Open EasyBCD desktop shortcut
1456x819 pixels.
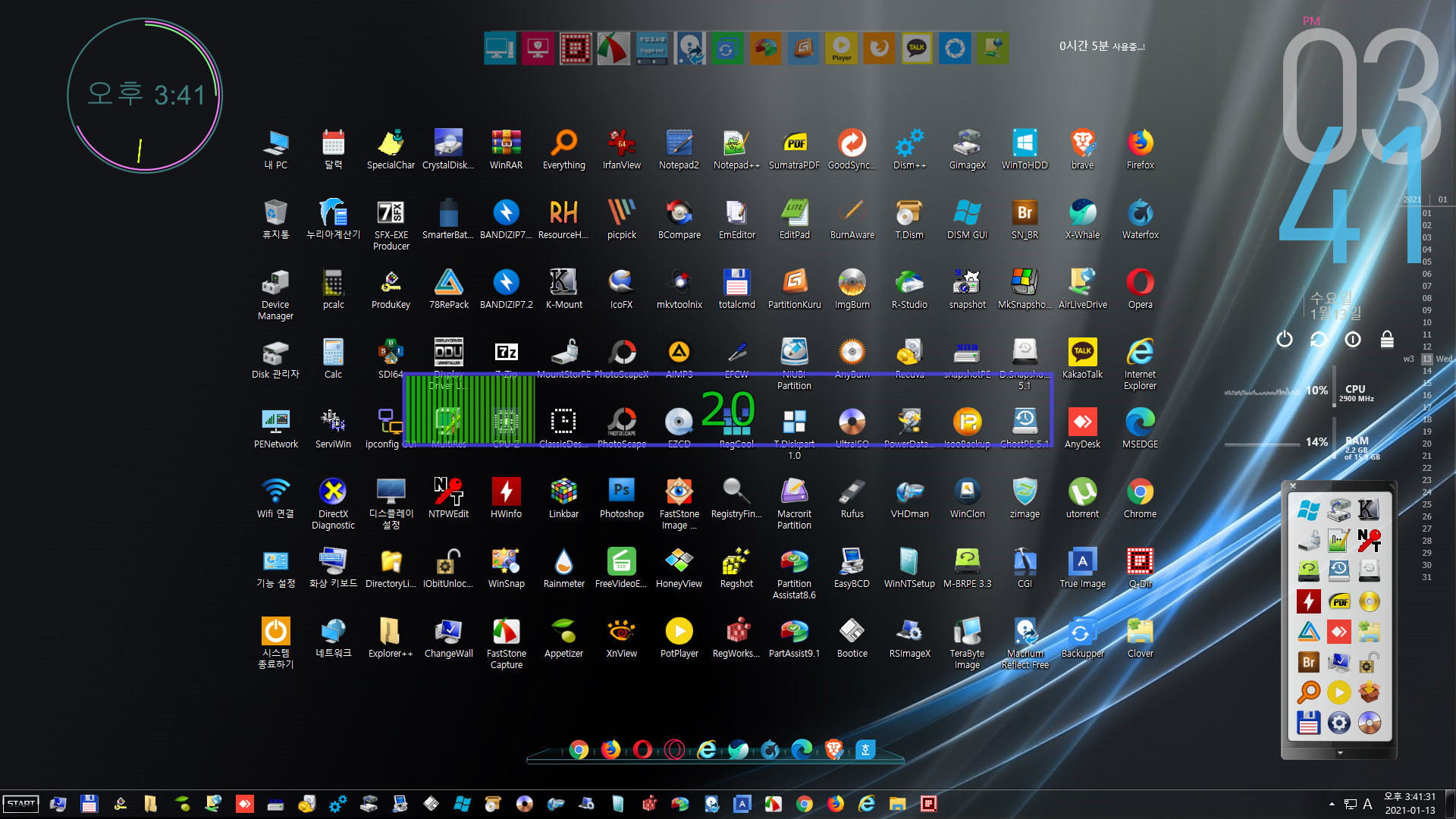[x=852, y=567]
